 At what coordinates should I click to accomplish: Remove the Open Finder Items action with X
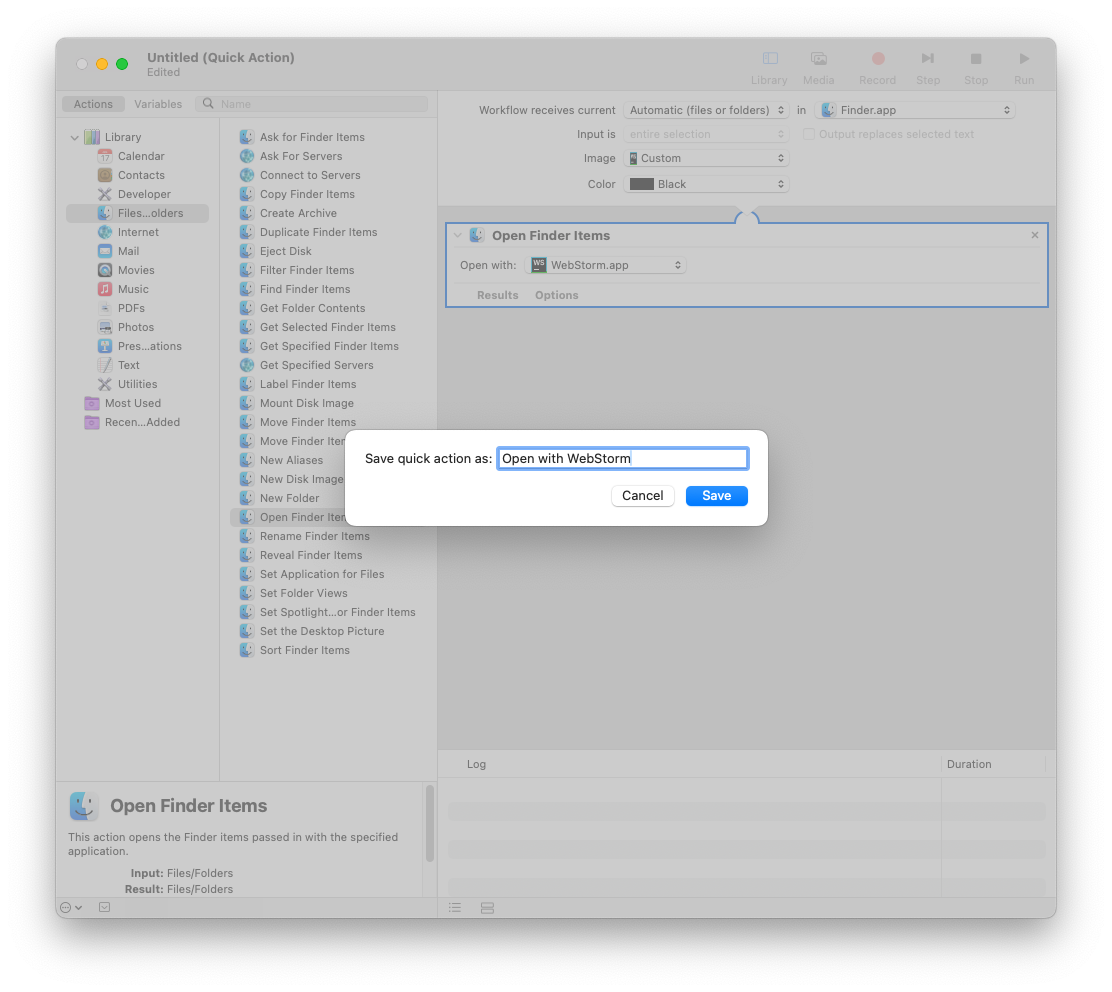tap(1035, 235)
